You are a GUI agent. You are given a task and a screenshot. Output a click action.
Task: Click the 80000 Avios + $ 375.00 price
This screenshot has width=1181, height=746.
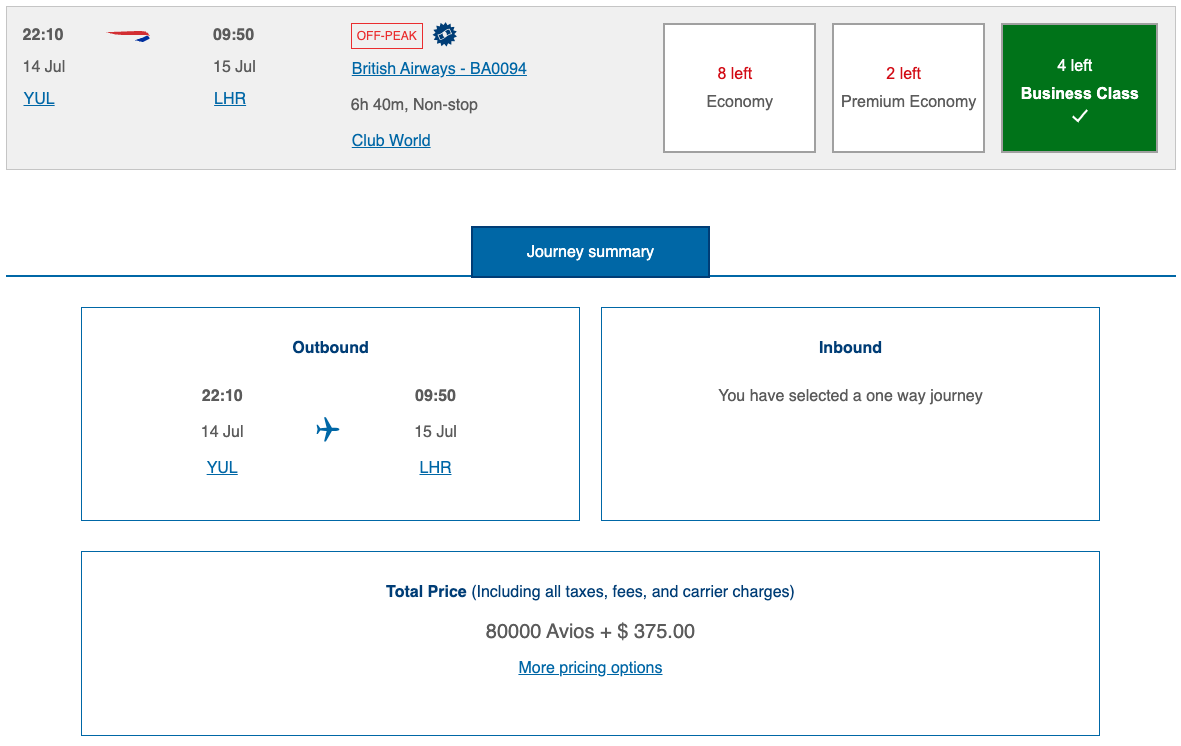[x=590, y=631]
